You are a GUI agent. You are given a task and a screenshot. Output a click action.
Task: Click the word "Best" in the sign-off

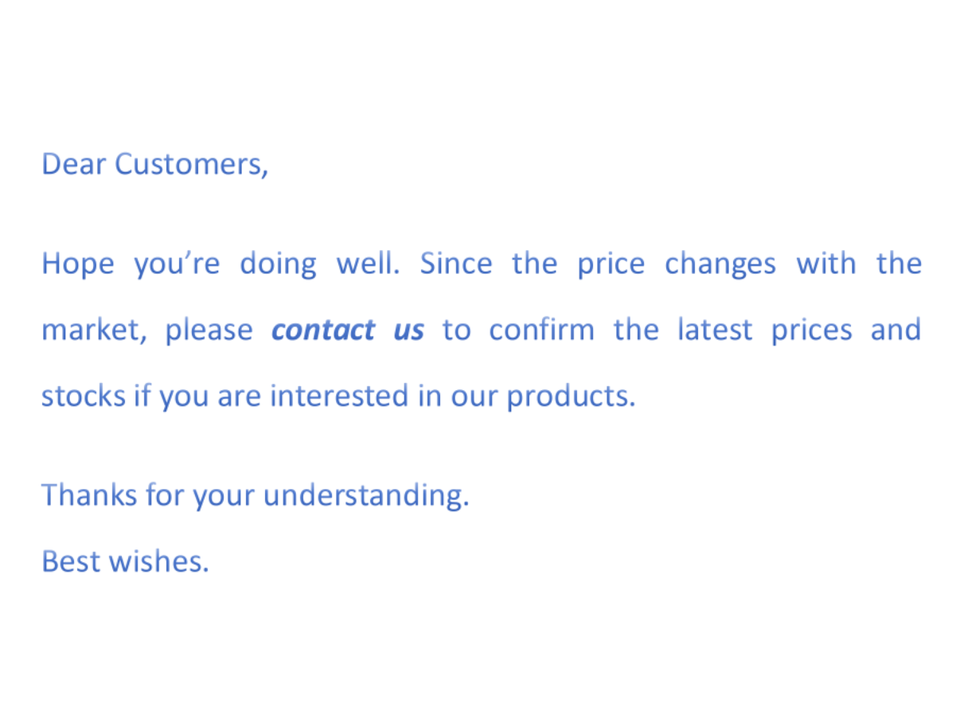click(70, 562)
